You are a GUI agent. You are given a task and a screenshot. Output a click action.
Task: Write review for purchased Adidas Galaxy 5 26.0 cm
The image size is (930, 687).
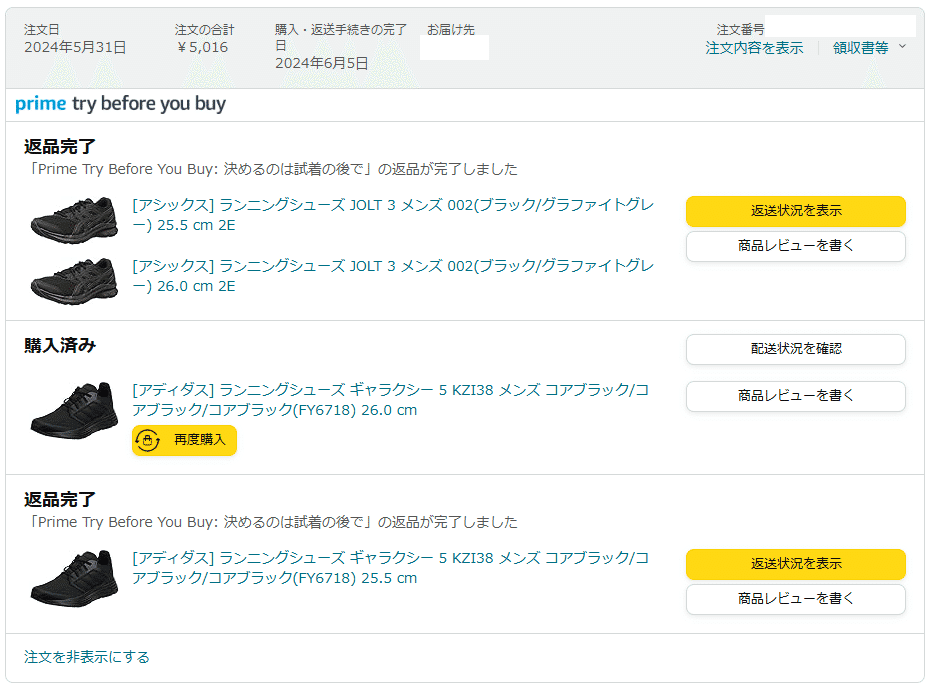point(795,396)
